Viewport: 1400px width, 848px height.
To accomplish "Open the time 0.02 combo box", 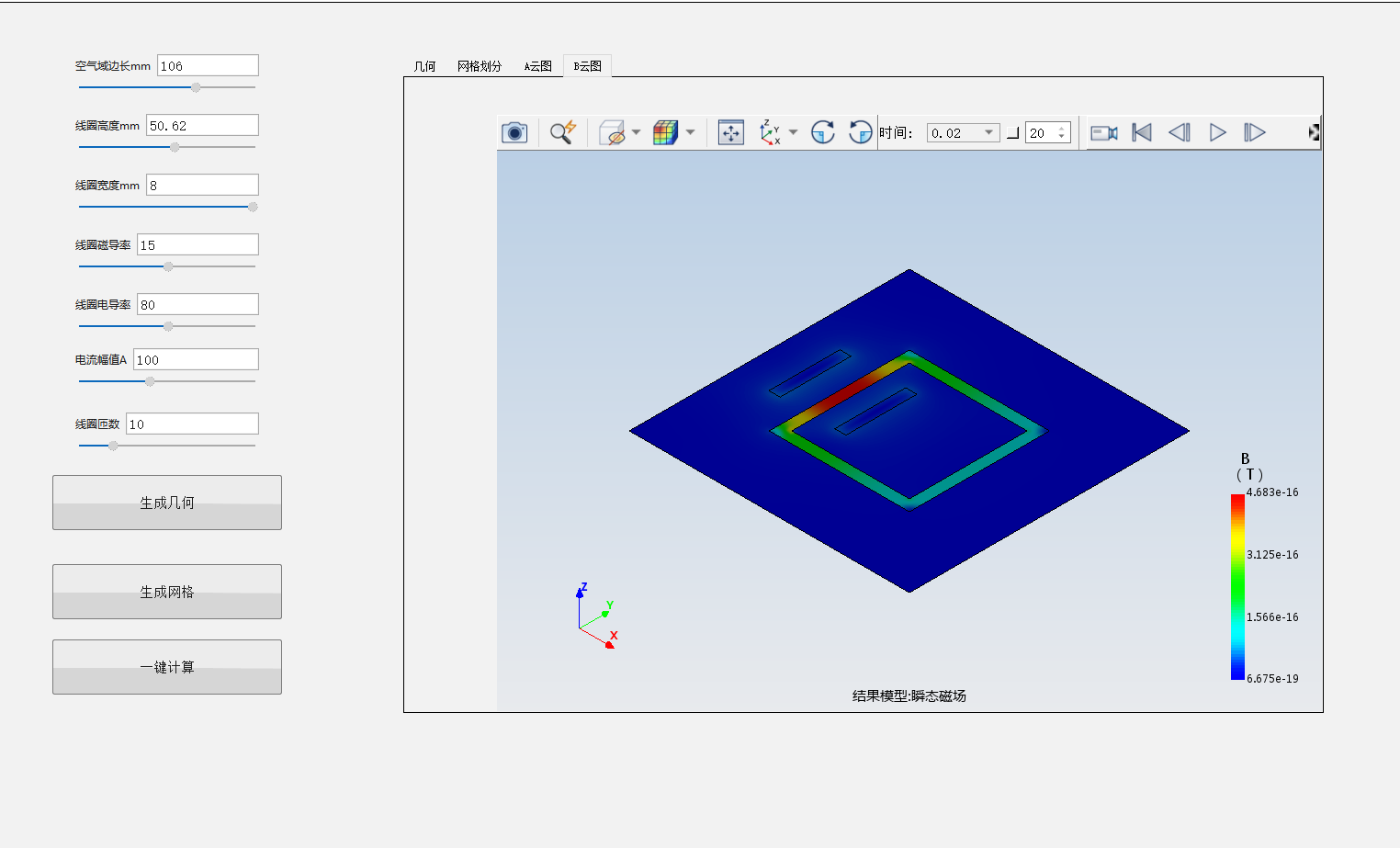I will [x=963, y=133].
